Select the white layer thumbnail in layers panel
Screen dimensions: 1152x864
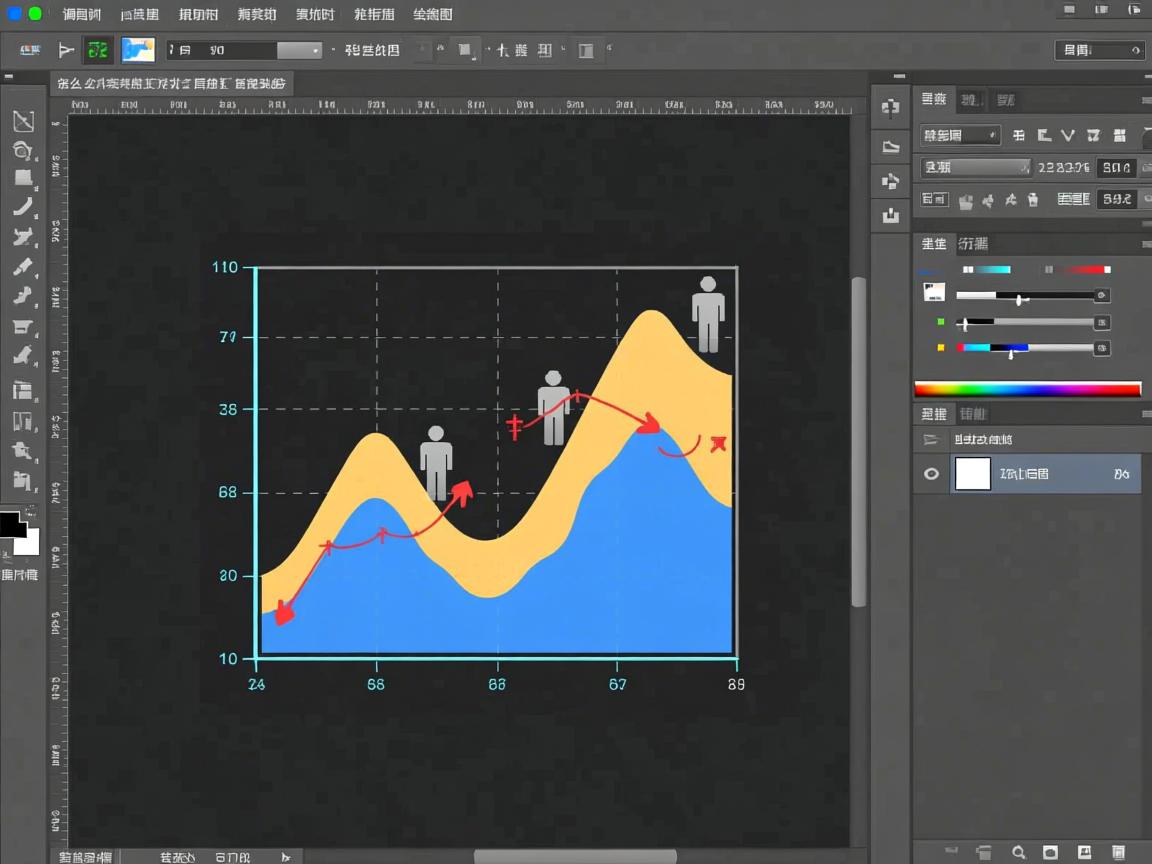[972, 474]
